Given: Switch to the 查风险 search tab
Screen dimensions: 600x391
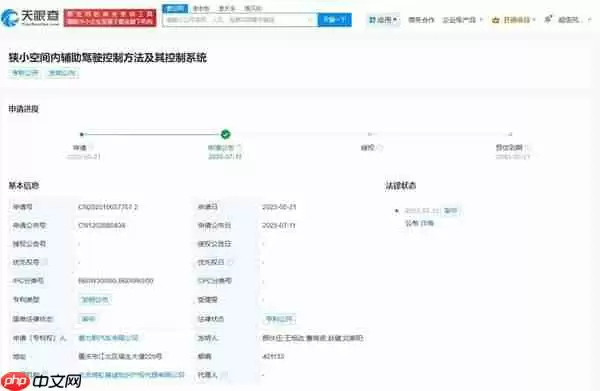Looking at the screenshot, I should pyautogui.click(x=253, y=8).
